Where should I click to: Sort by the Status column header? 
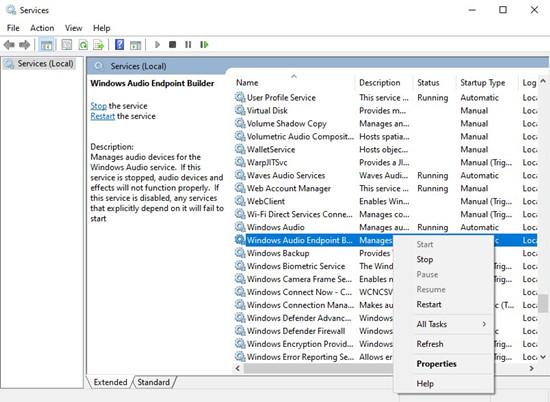(x=434, y=82)
